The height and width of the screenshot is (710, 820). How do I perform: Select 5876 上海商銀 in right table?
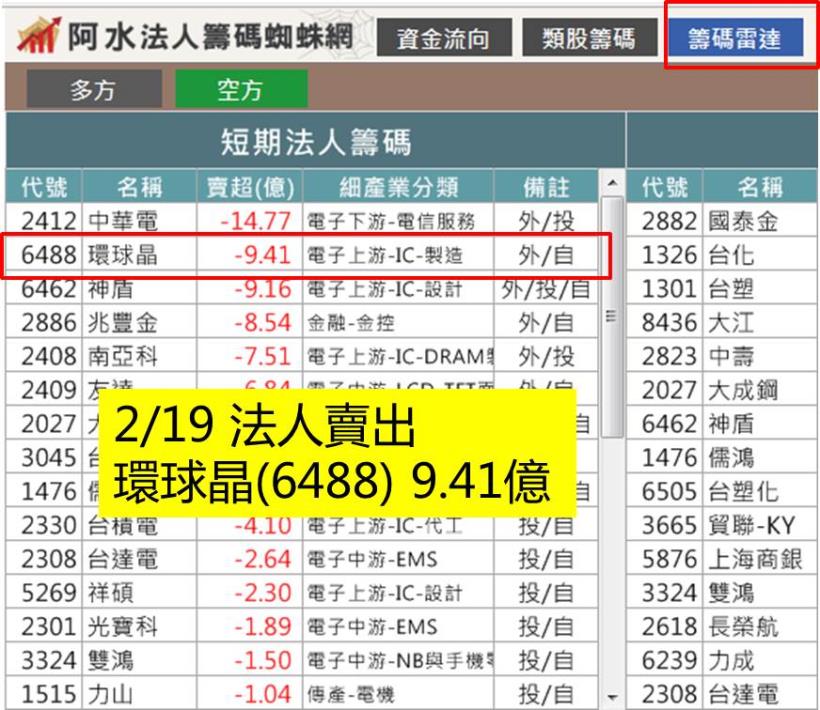point(722,559)
